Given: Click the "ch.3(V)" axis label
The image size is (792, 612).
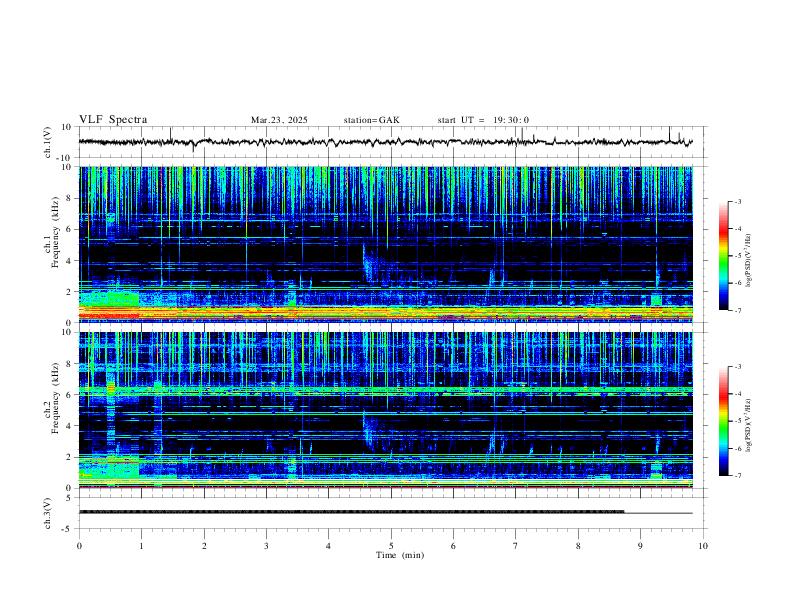Looking at the screenshot, I should click(x=48, y=513).
